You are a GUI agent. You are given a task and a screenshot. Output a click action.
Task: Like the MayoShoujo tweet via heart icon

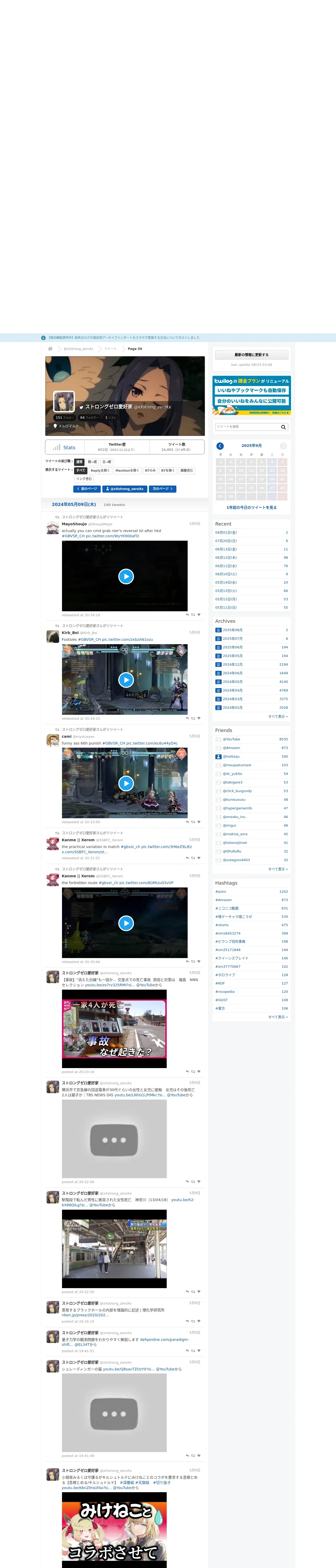point(199,615)
